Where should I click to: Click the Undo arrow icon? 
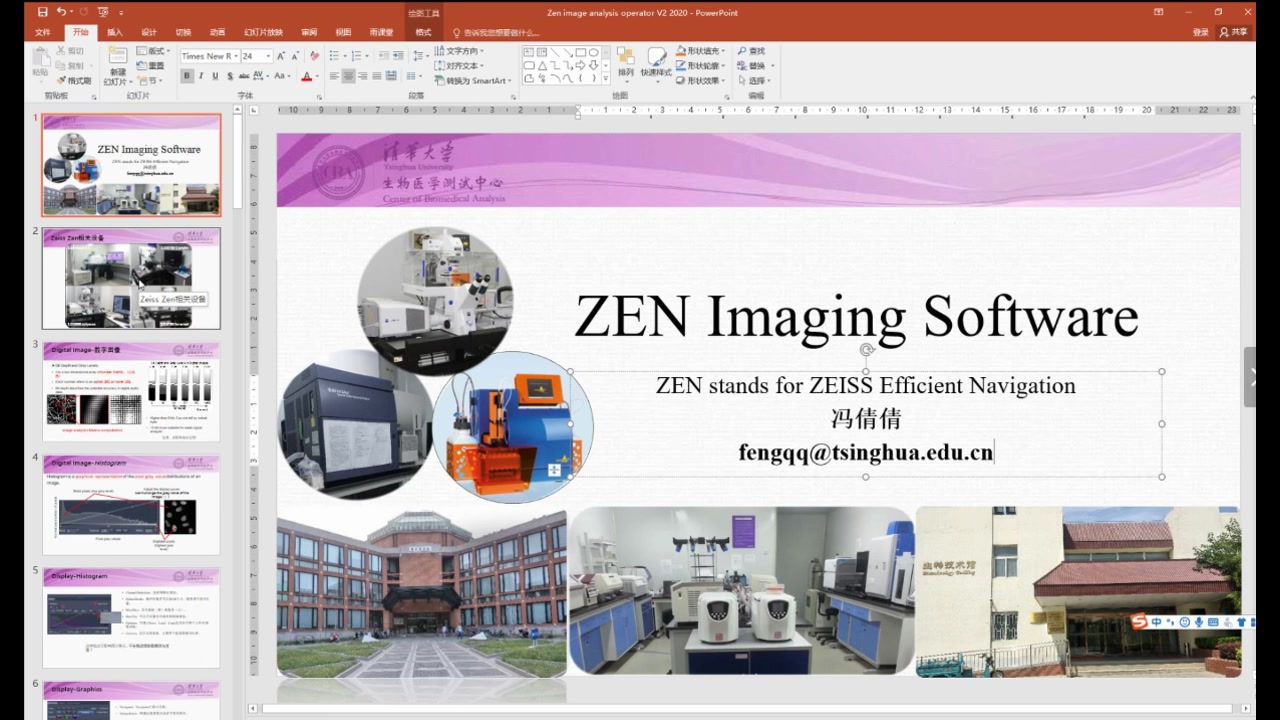click(62, 12)
